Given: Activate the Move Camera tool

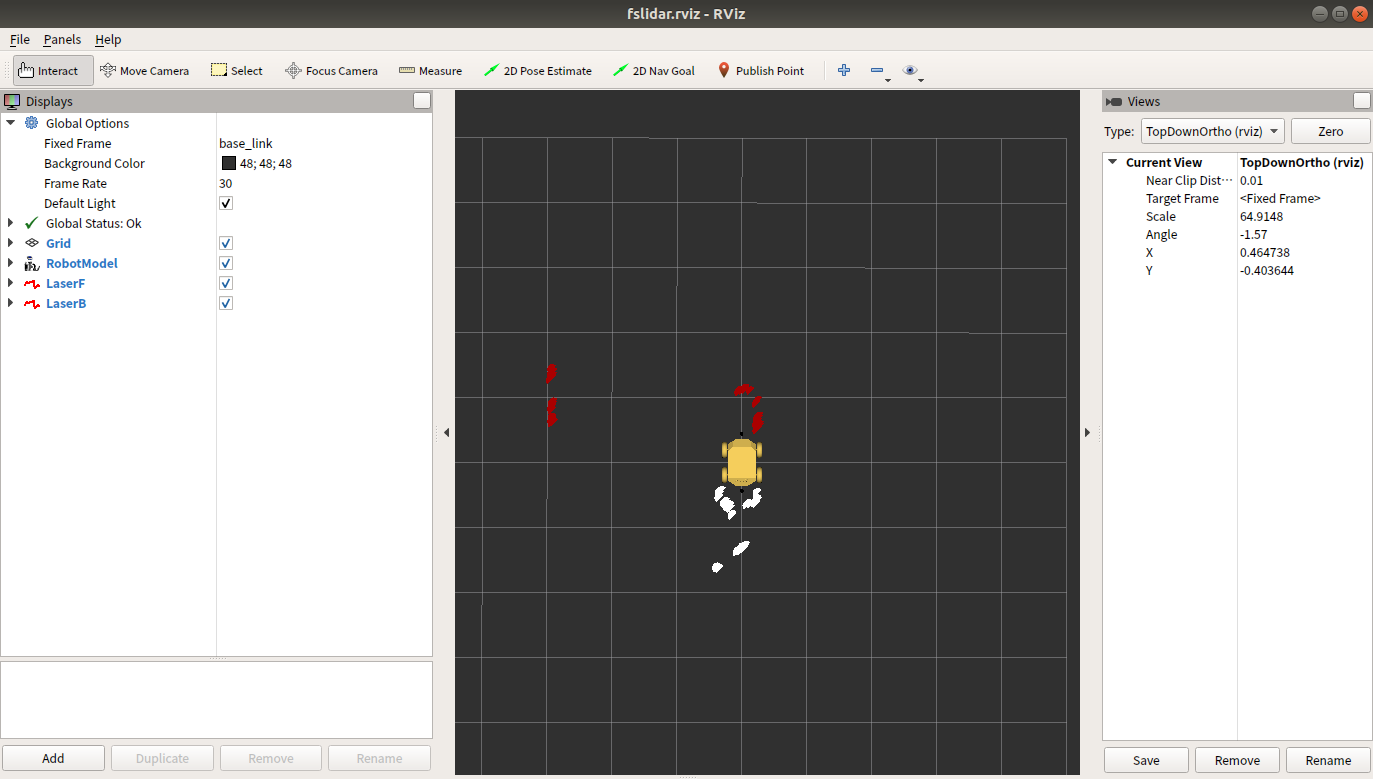Looking at the screenshot, I should 144,71.
